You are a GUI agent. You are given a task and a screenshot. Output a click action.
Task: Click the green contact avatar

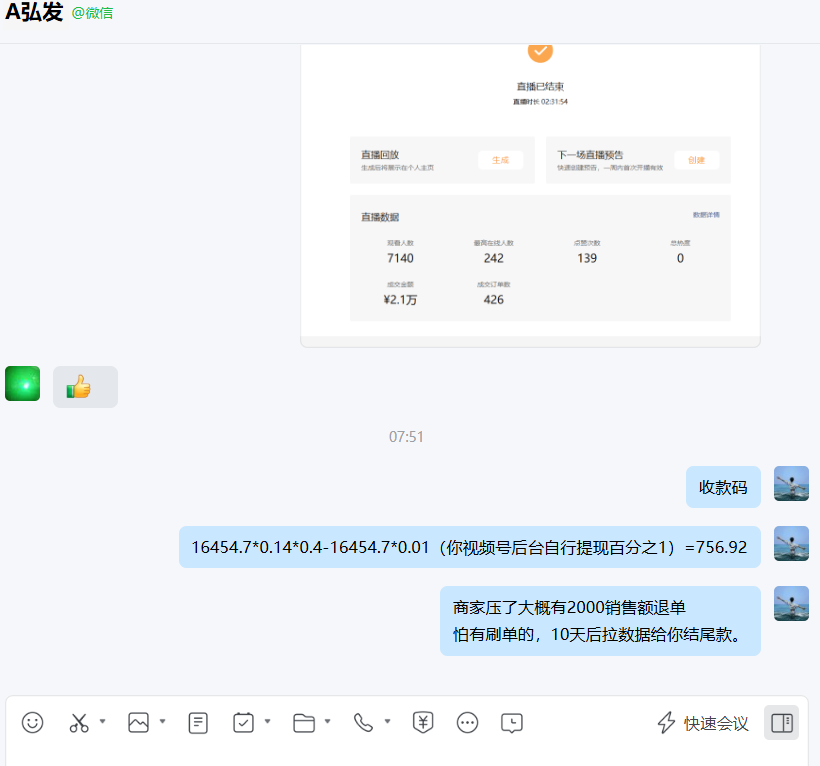point(22,383)
